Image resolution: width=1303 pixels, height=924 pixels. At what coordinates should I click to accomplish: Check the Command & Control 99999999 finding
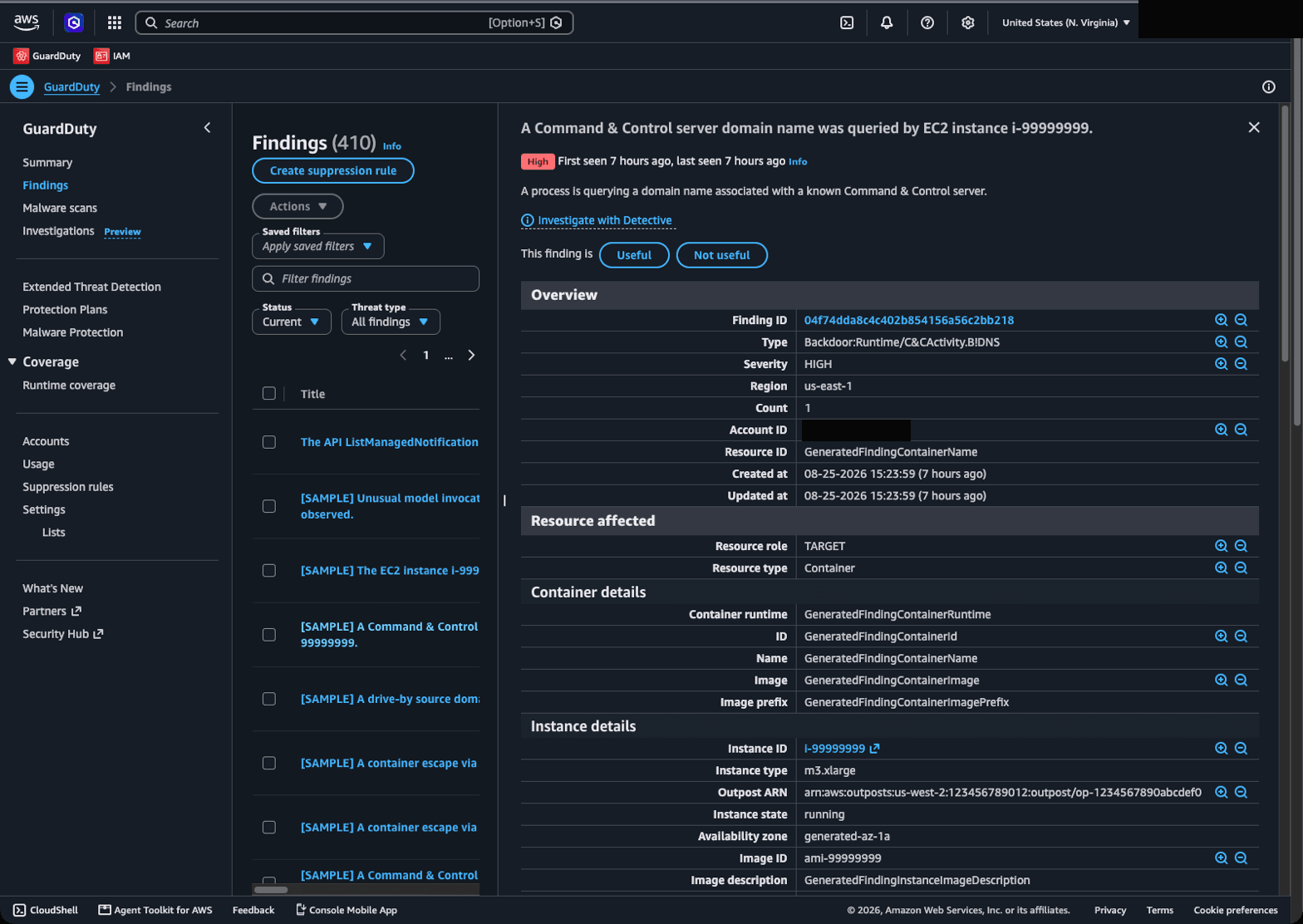(269, 634)
